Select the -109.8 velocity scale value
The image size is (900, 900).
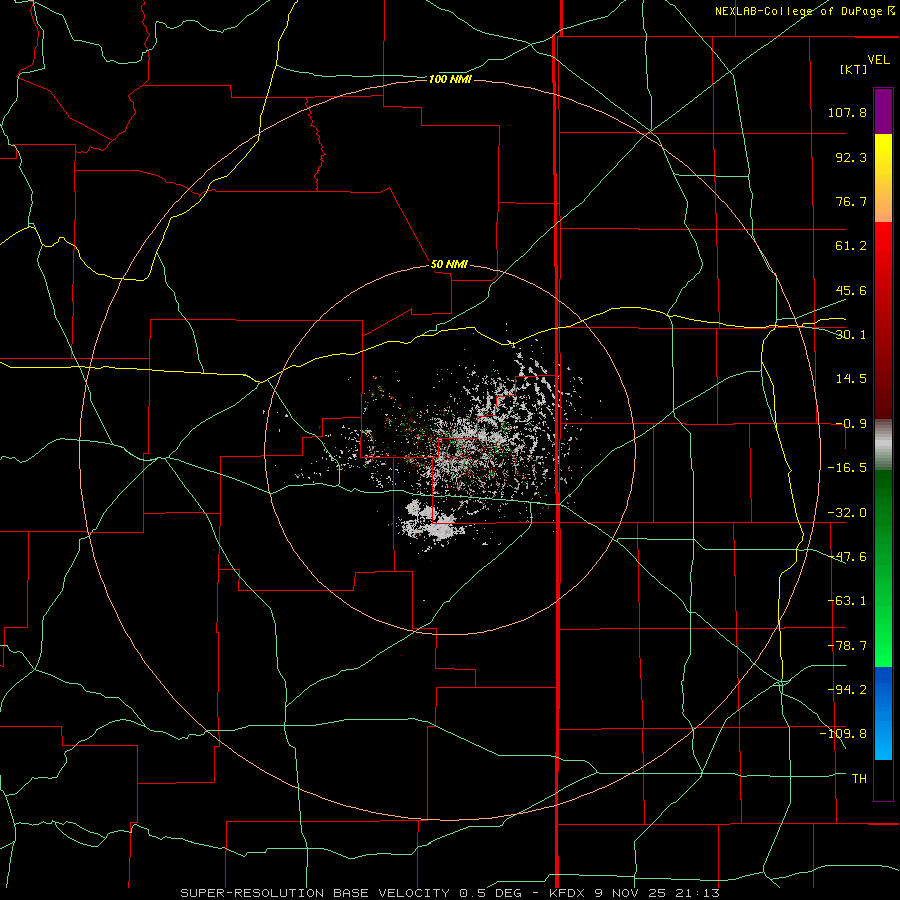[843, 734]
